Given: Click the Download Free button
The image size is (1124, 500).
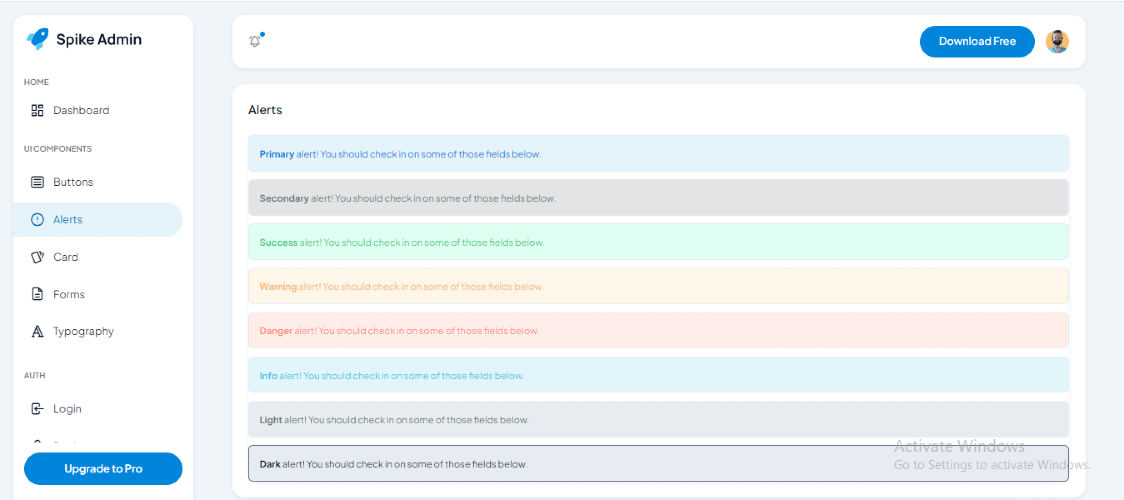Looking at the screenshot, I should 977,42.
